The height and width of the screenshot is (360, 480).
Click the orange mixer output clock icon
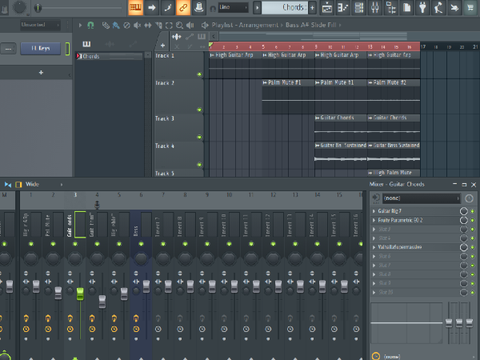pyautogui.click(x=376, y=356)
